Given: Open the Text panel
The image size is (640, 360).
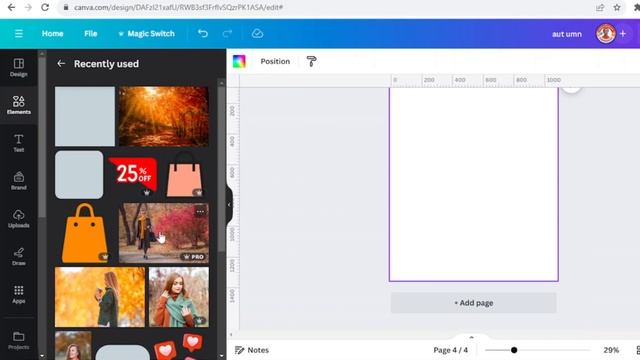Looking at the screenshot, I should pyautogui.click(x=19, y=143).
